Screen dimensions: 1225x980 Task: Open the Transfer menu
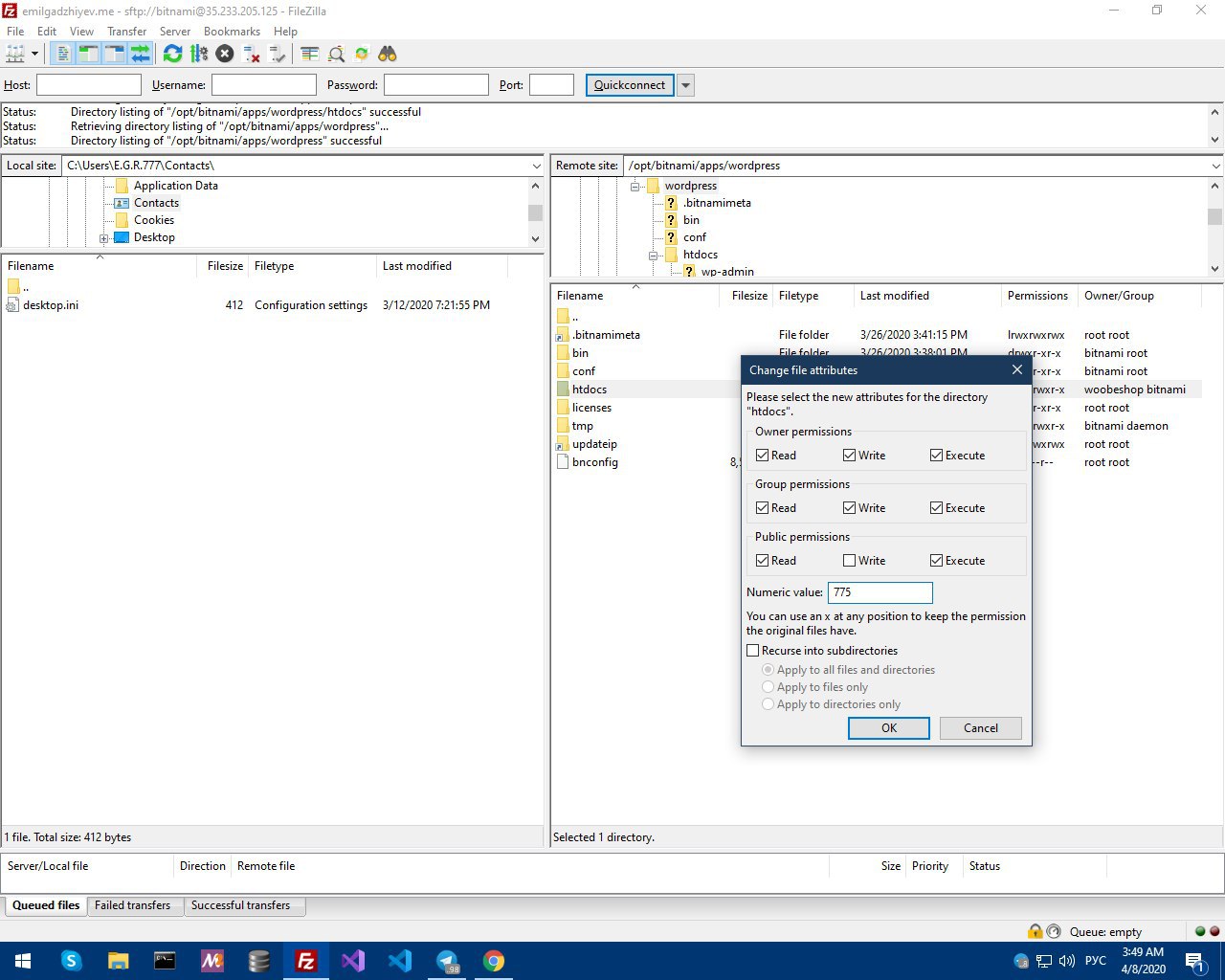point(127,32)
